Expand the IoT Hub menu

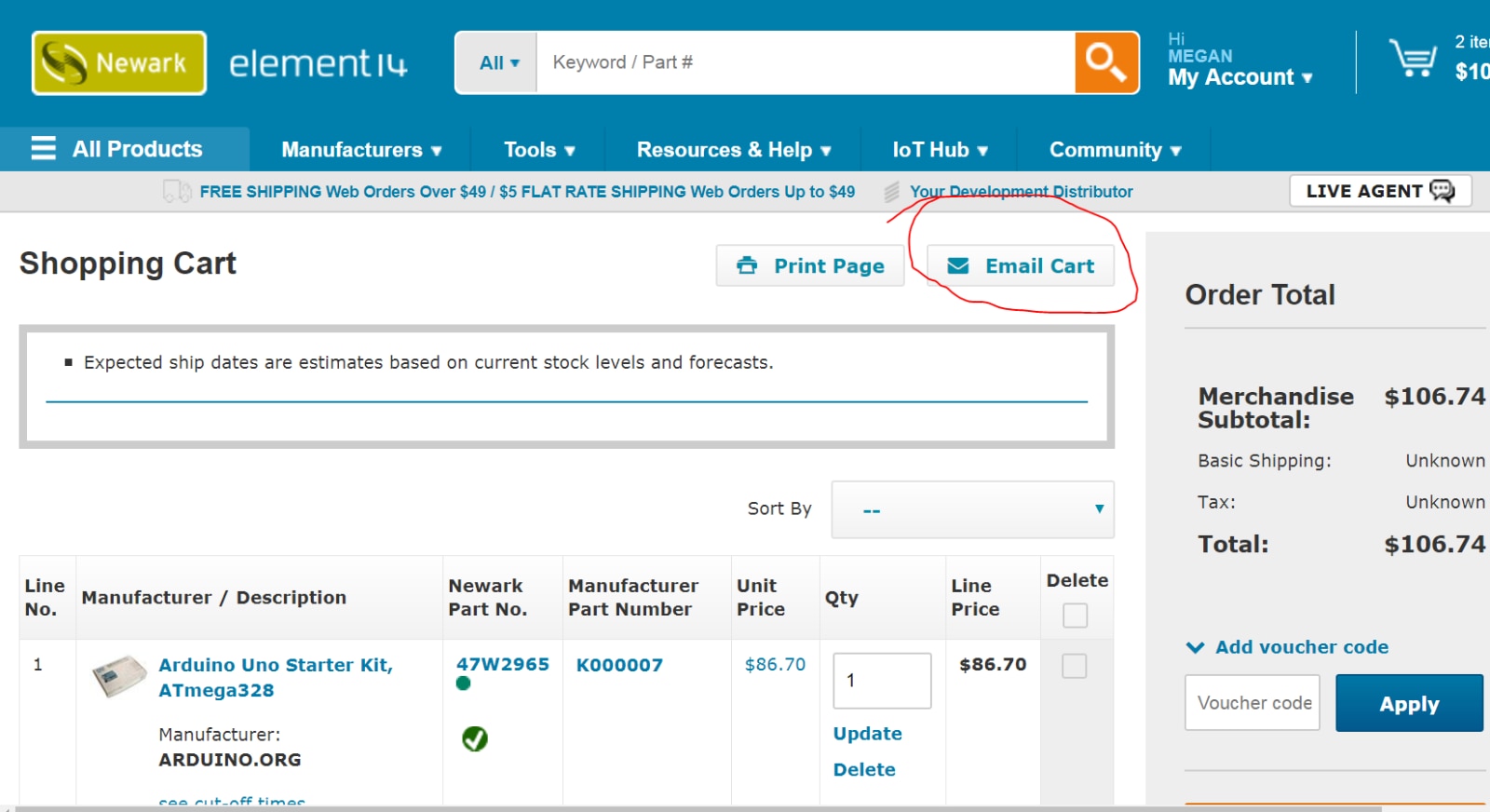point(940,150)
